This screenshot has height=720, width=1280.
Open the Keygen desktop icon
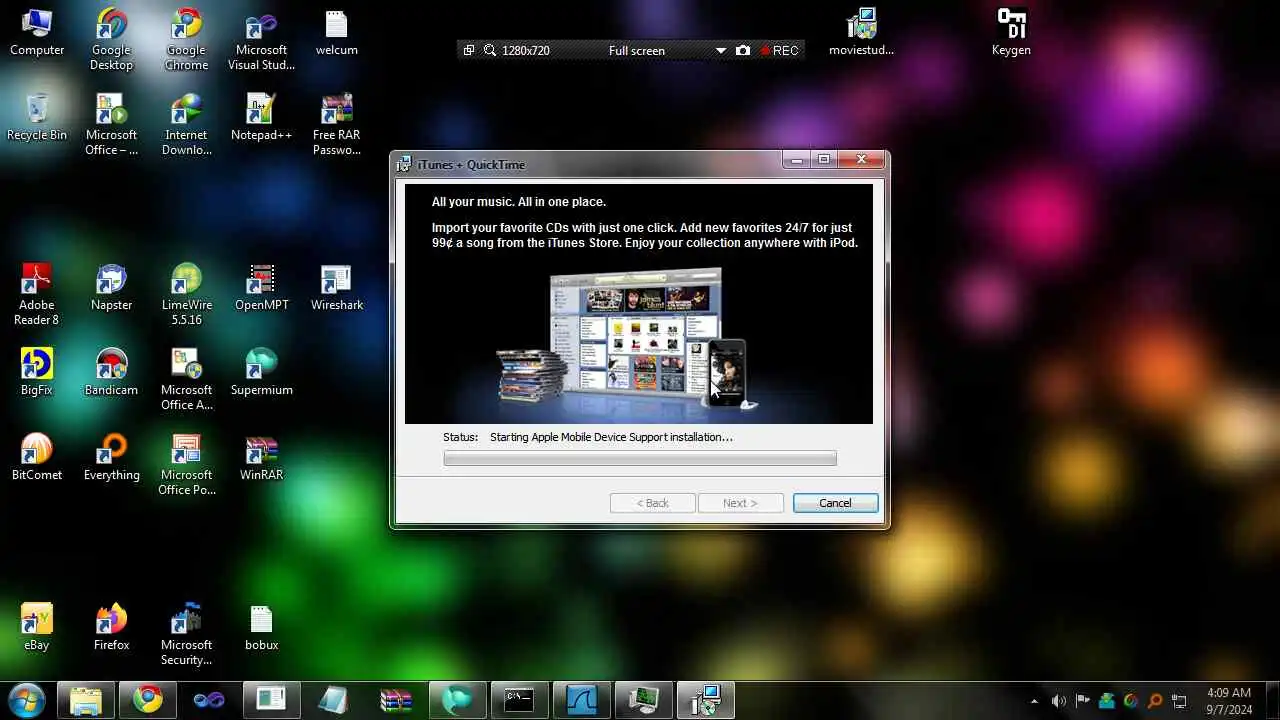pyautogui.click(x=1011, y=33)
